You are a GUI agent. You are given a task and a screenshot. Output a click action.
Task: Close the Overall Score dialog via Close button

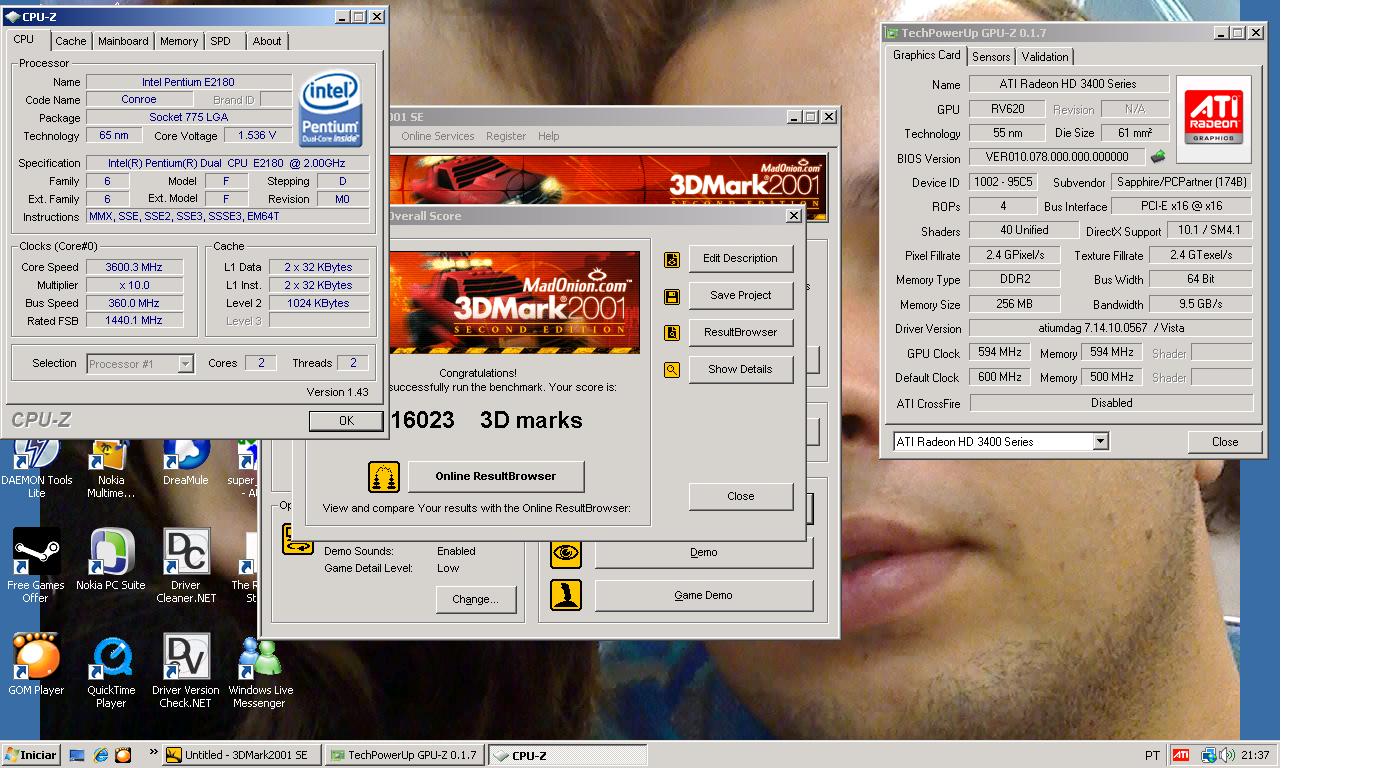pos(741,497)
